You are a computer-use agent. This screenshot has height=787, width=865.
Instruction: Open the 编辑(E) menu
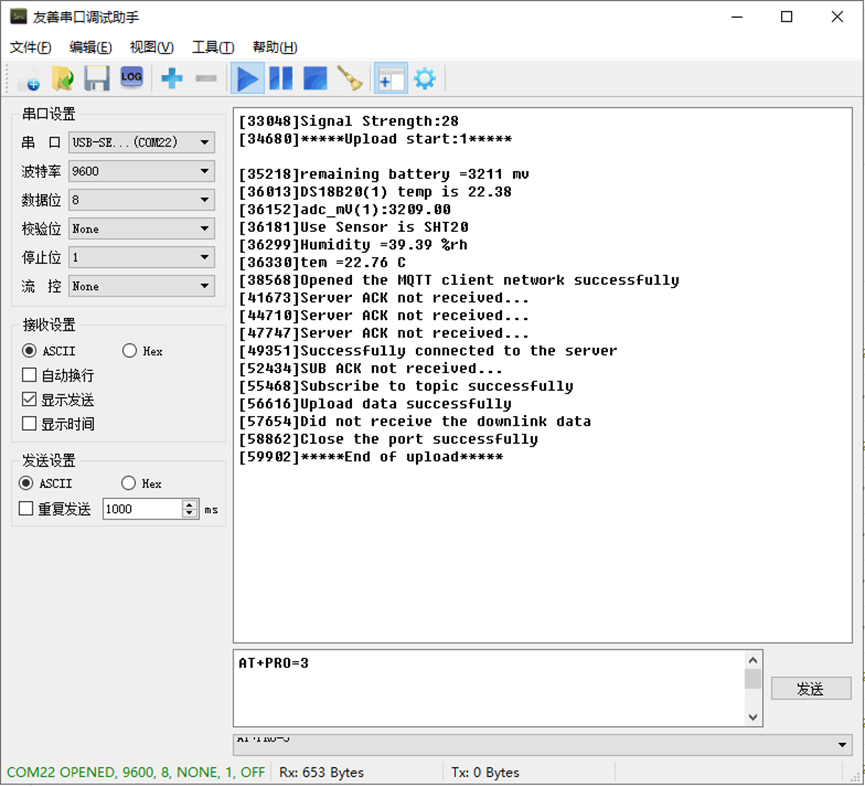[x=90, y=47]
